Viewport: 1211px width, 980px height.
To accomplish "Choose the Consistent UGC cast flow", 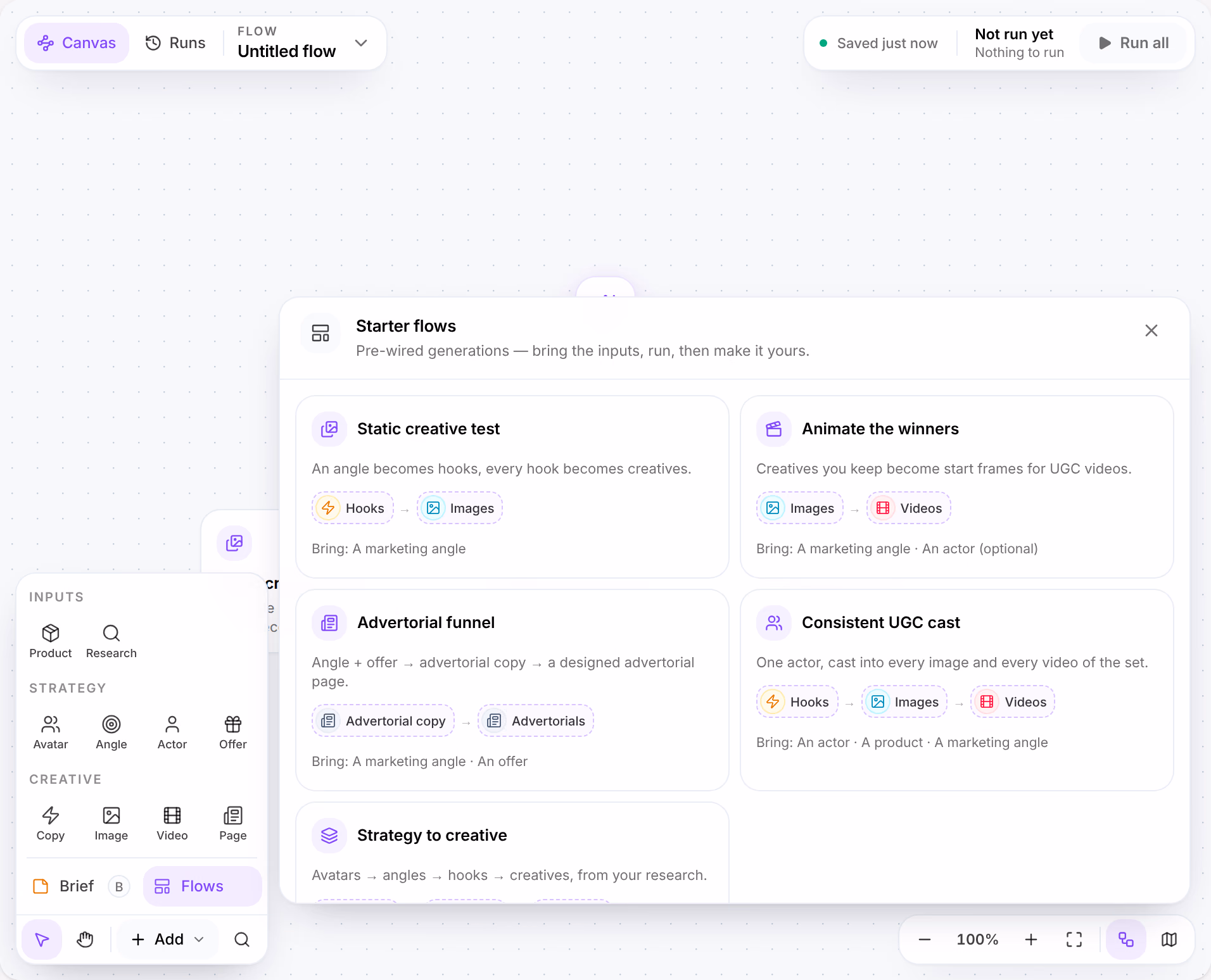I will tap(957, 690).
